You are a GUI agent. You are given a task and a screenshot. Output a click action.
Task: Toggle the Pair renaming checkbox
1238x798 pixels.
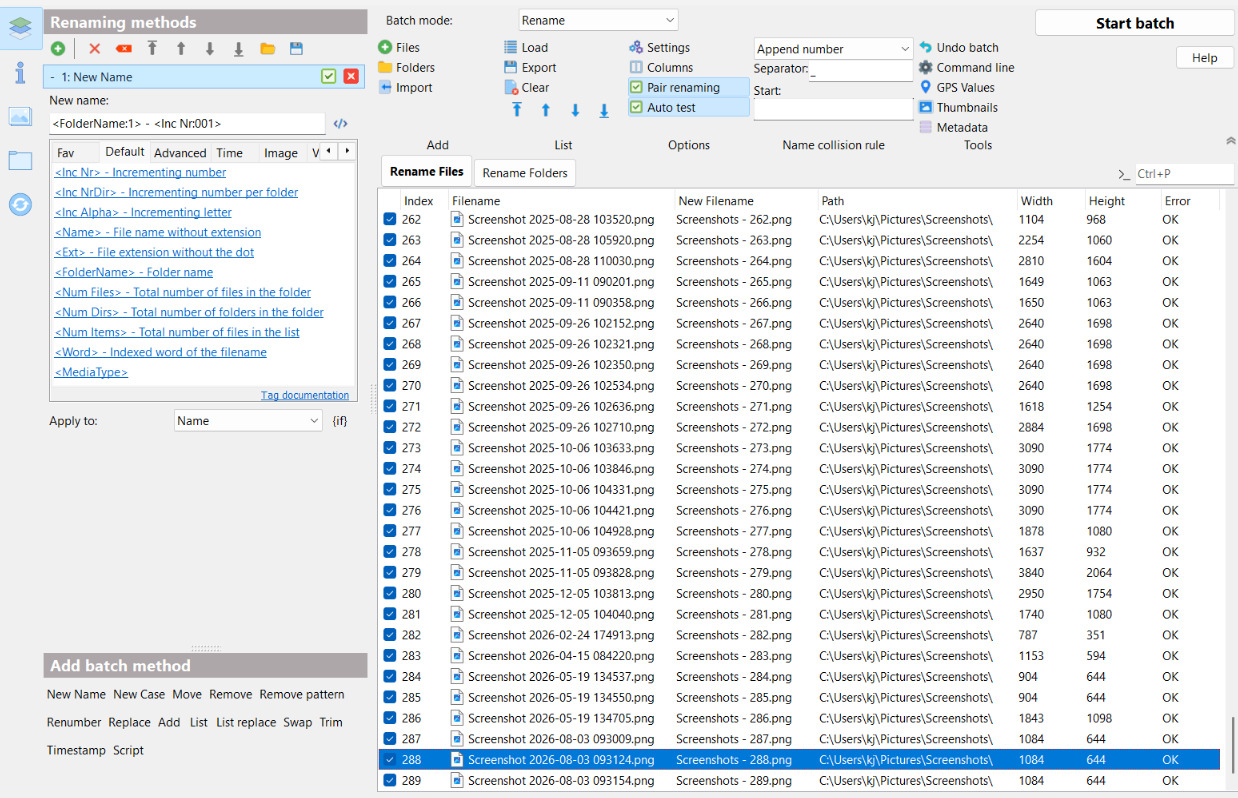(x=636, y=87)
